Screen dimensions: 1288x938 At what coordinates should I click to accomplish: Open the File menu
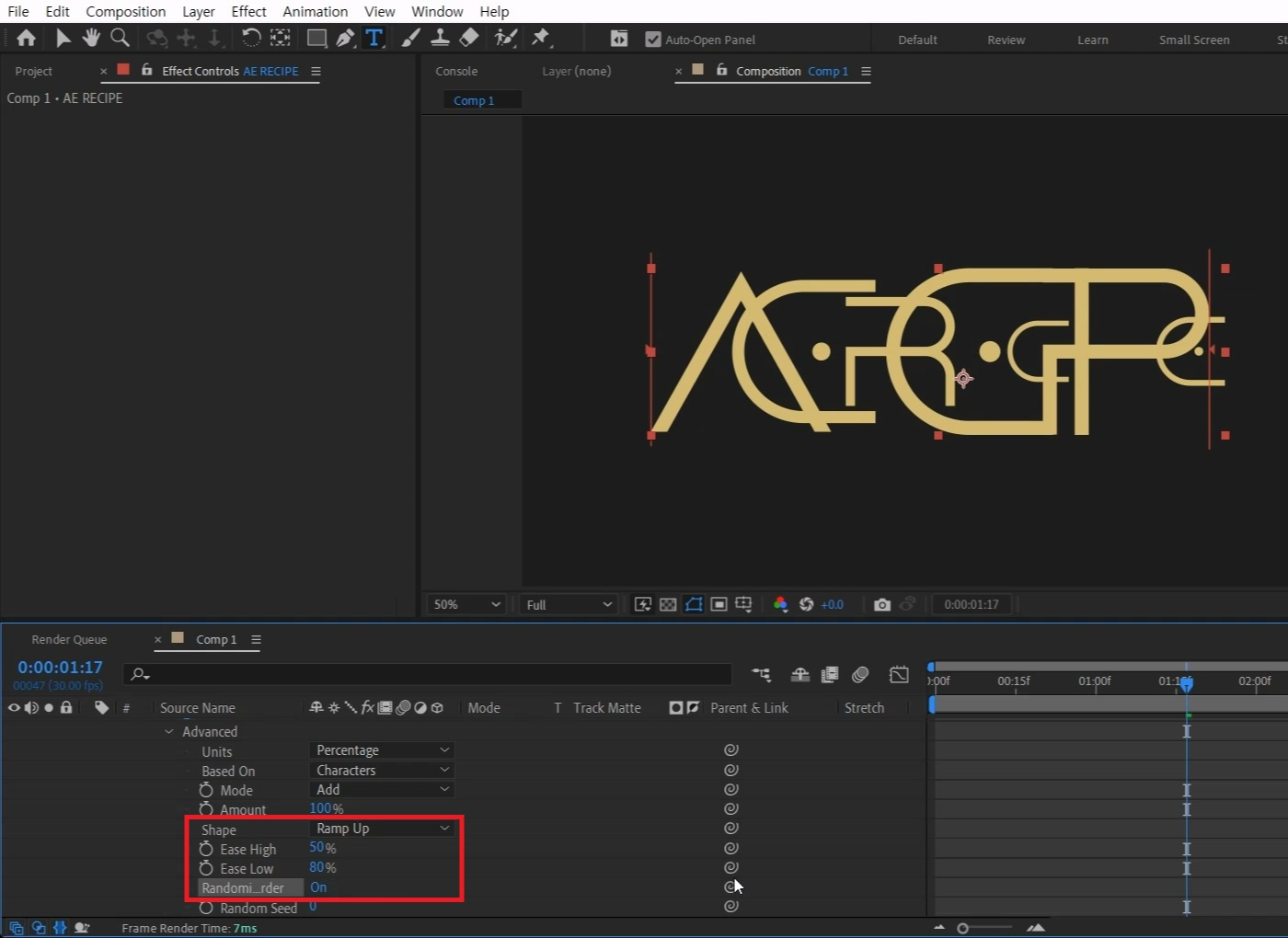(x=18, y=11)
